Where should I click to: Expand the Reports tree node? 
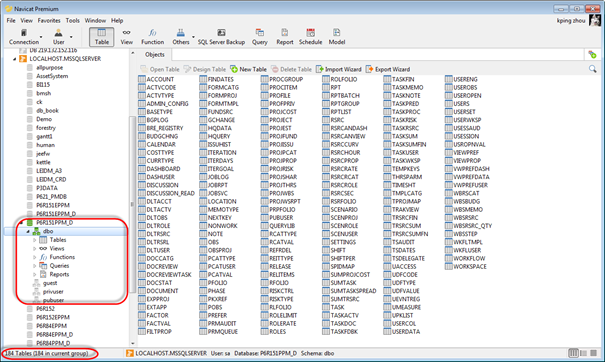[x=34, y=274]
